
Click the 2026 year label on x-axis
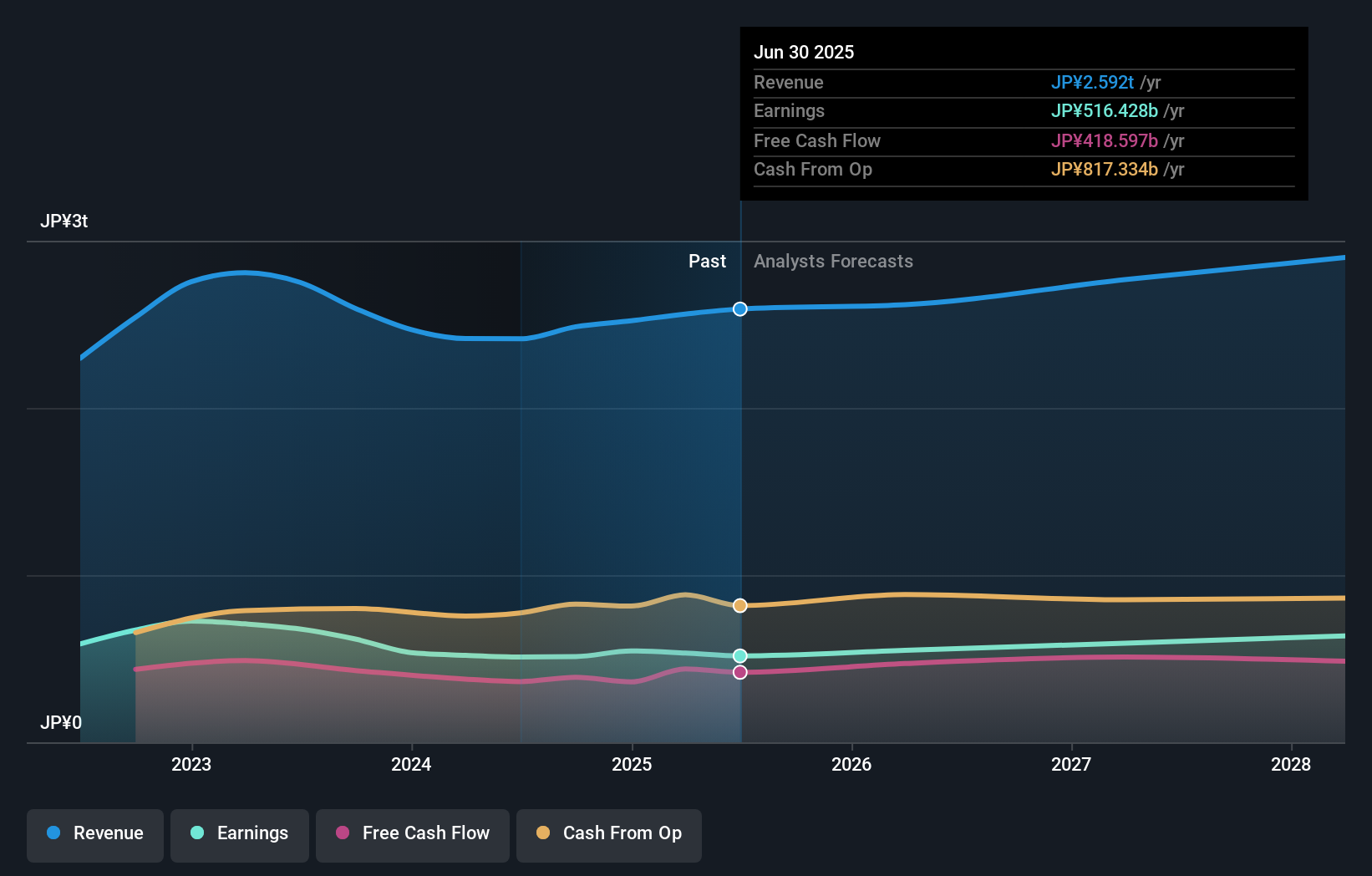pyautogui.click(x=851, y=764)
